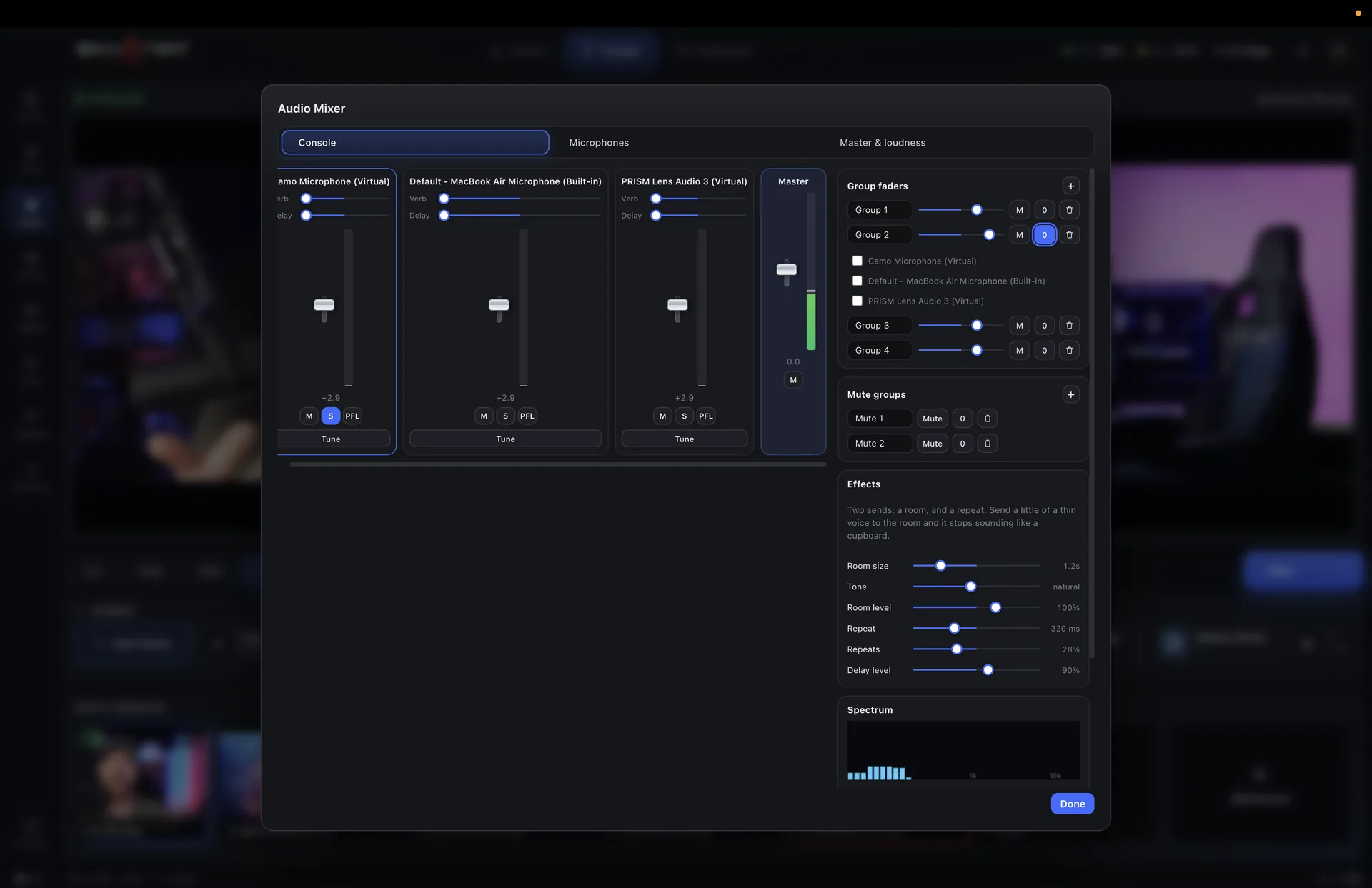
Task: Expand Group 3 member list
Action: coord(1044,326)
